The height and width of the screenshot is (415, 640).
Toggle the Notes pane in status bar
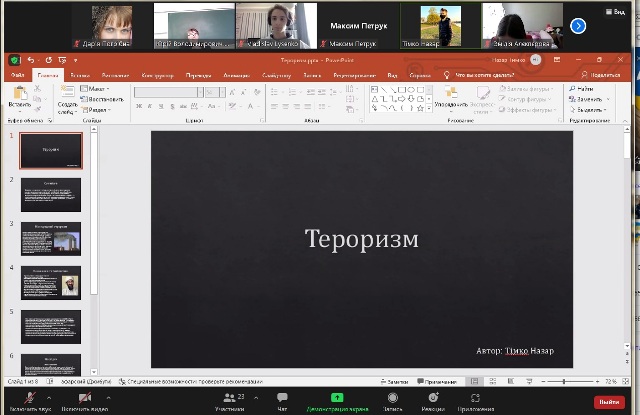pyautogui.click(x=397, y=381)
